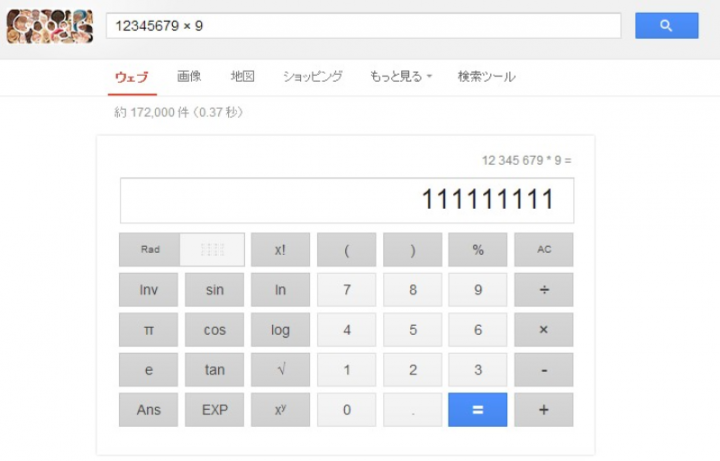Open the ショッピング tab

click(x=313, y=76)
